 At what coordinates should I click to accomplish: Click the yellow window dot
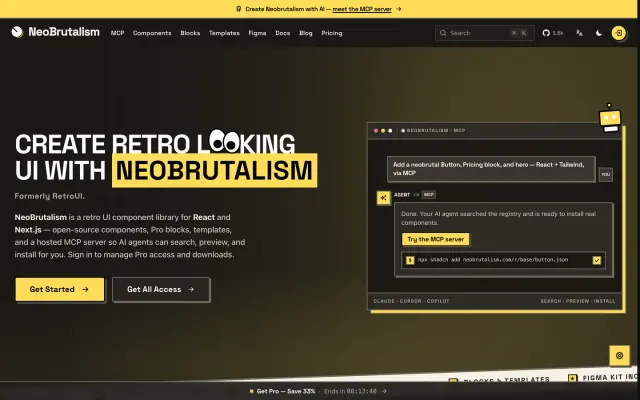coord(383,131)
